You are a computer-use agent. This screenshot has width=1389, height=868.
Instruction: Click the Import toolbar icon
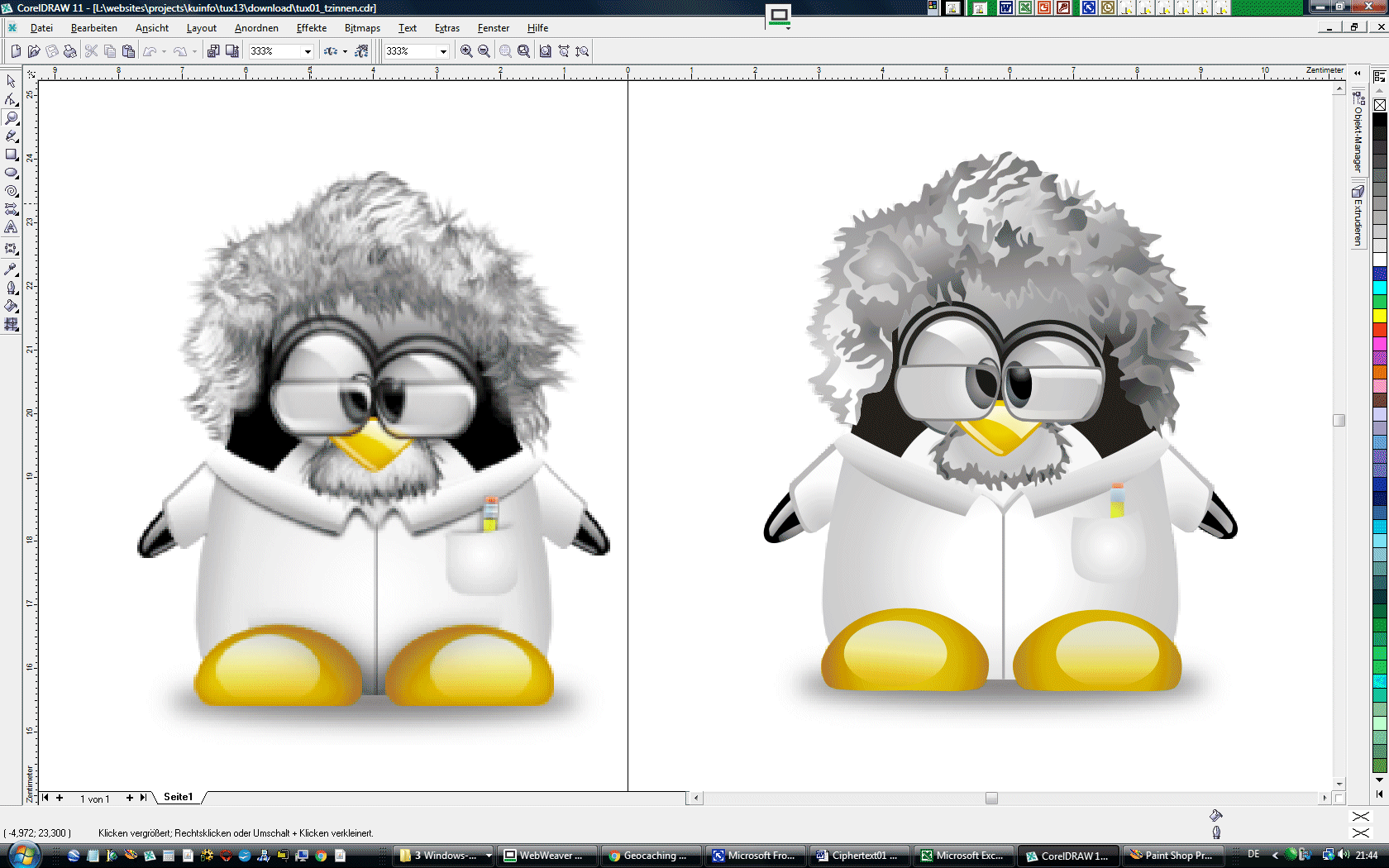pyautogui.click(x=213, y=51)
